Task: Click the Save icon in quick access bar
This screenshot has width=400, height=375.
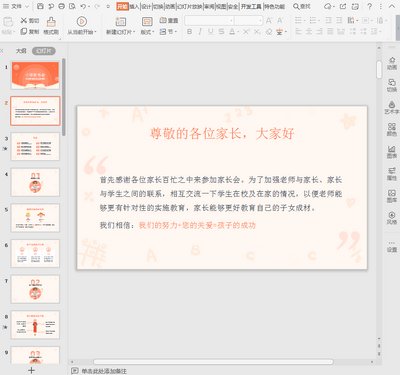Action: tap(40, 6)
